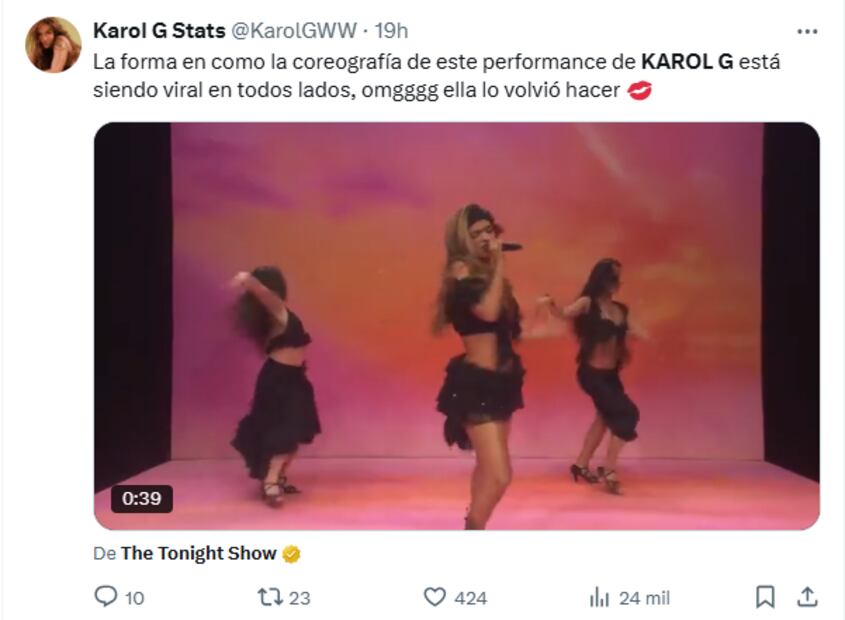This screenshot has width=845, height=620.
Task: Click the tweet text to open post
Action: coord(437,76)
